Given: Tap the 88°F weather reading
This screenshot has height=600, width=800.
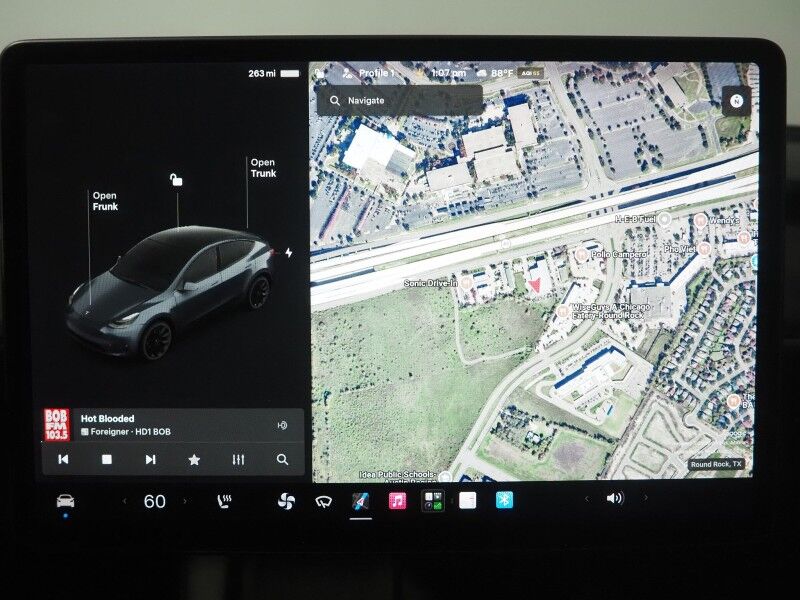Looking at the screenshot, I should (502, 73).
